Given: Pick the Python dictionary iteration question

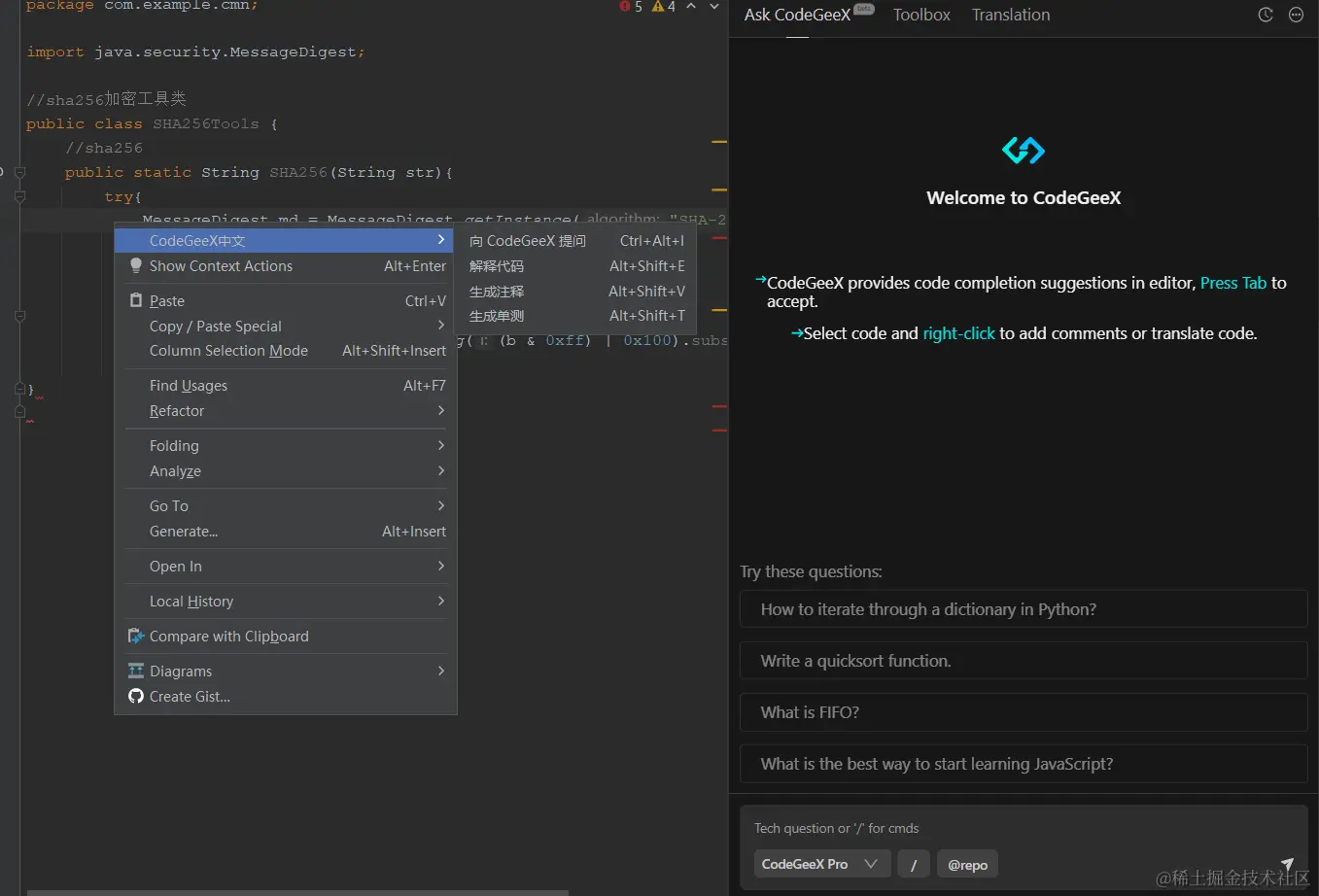Looking at the screenshot, I should click(1024, 609).
